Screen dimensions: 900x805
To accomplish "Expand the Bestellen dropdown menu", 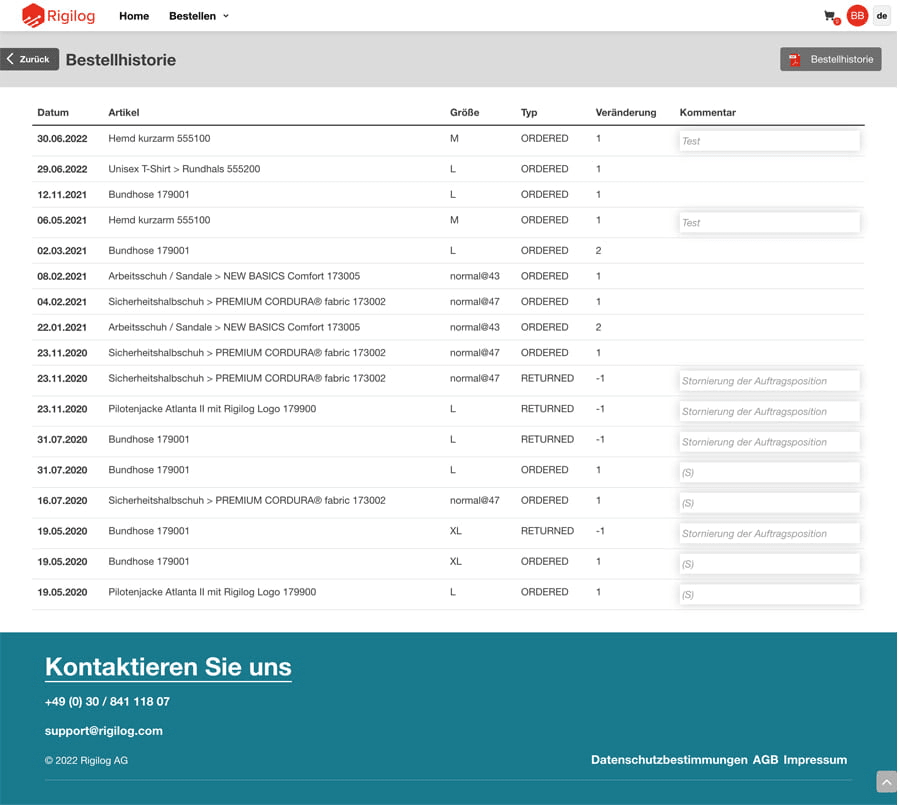I will pos(198,16).
